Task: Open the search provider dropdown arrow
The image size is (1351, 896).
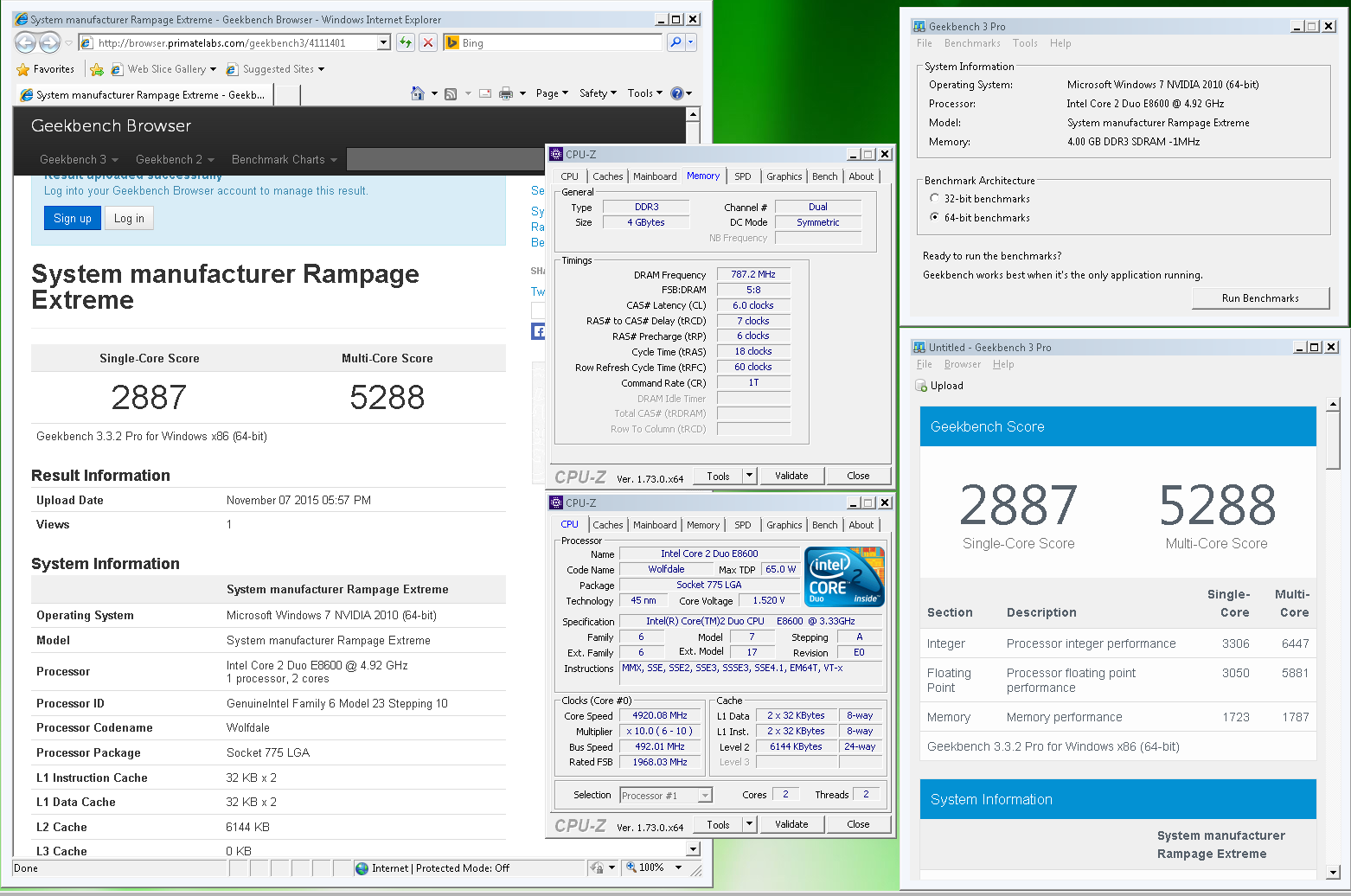Action: point(690,42)
